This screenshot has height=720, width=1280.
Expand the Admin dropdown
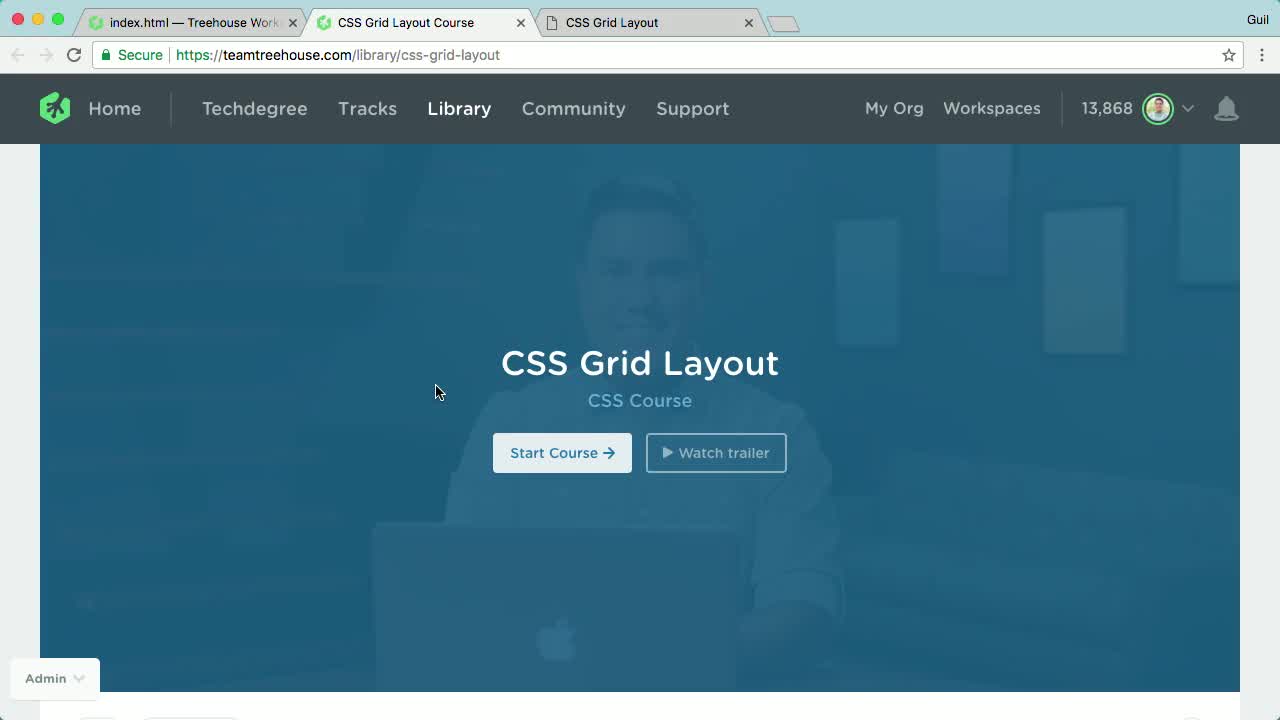[x=54, y=678]
